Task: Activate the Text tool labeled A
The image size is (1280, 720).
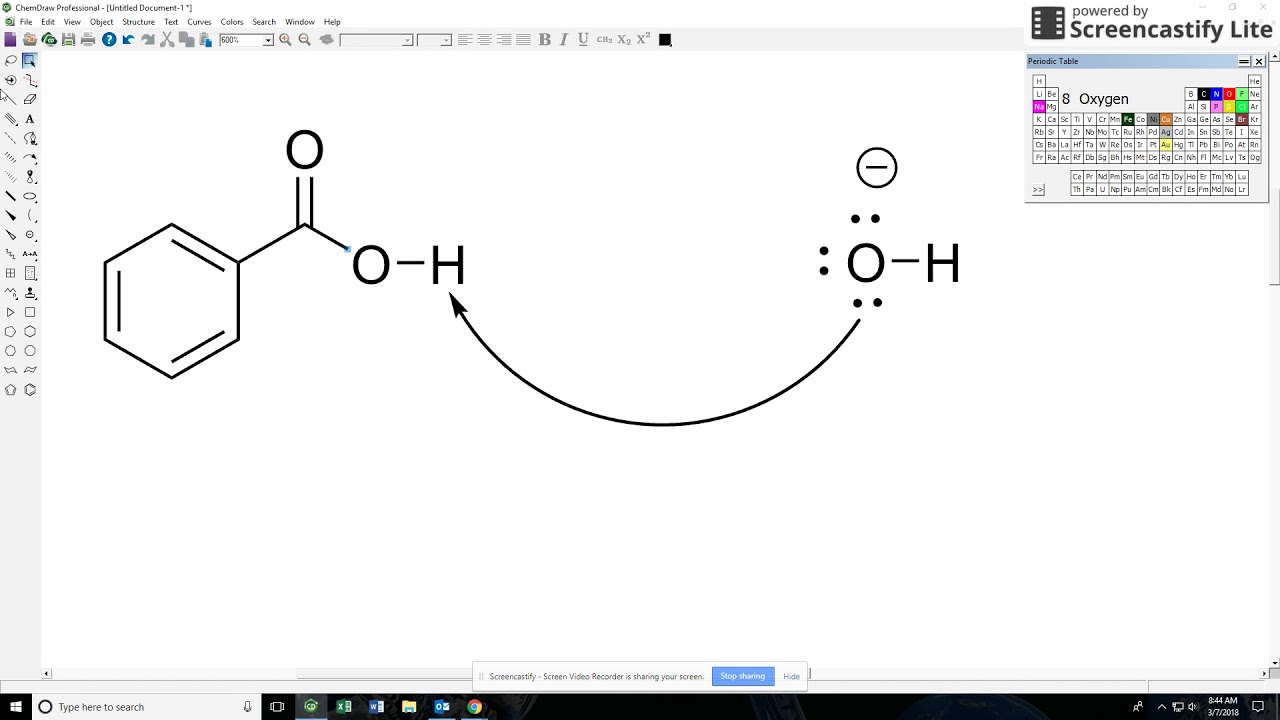Action: tap(30, 118)
